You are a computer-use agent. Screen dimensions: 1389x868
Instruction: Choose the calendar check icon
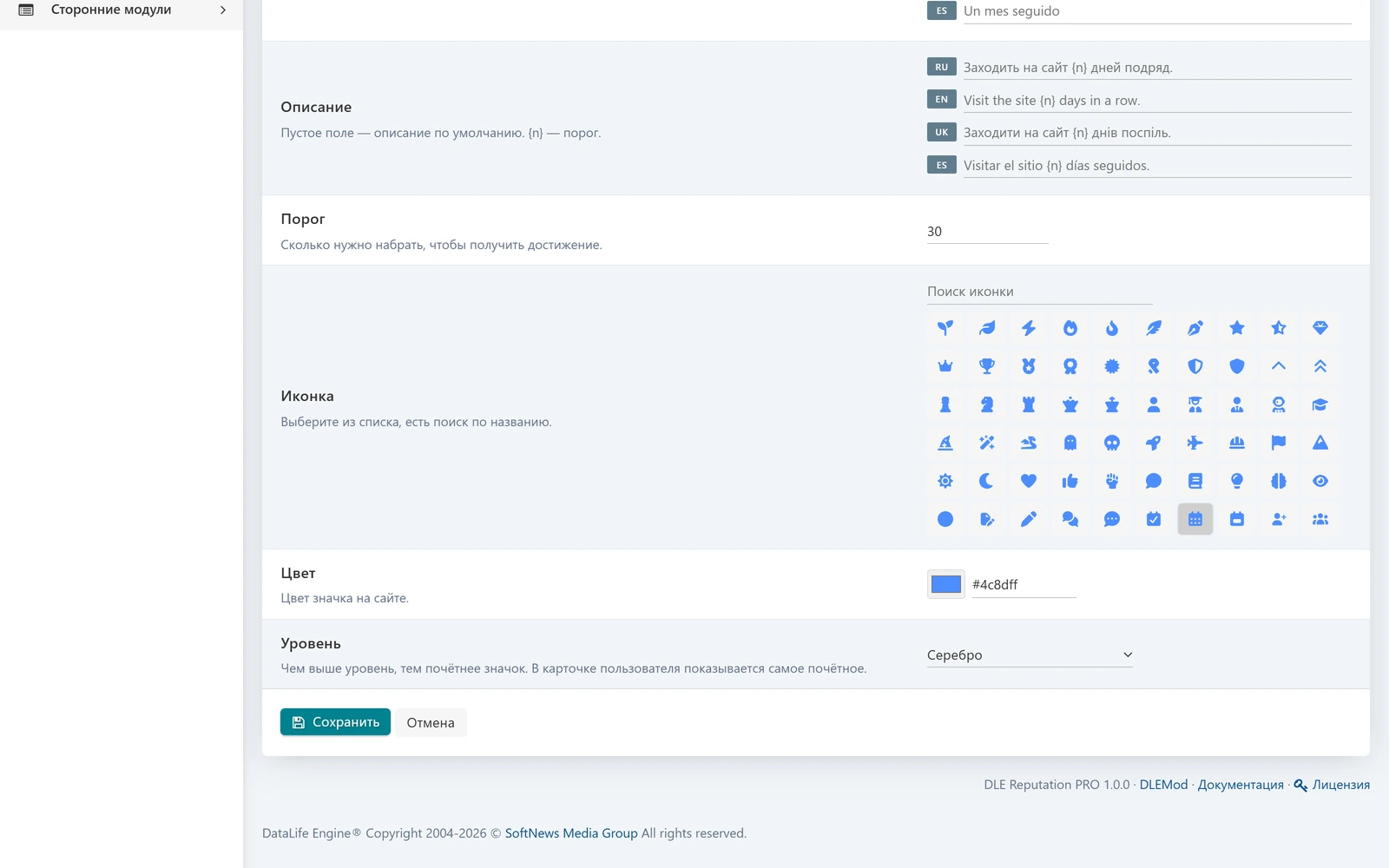pos(1154,519)
